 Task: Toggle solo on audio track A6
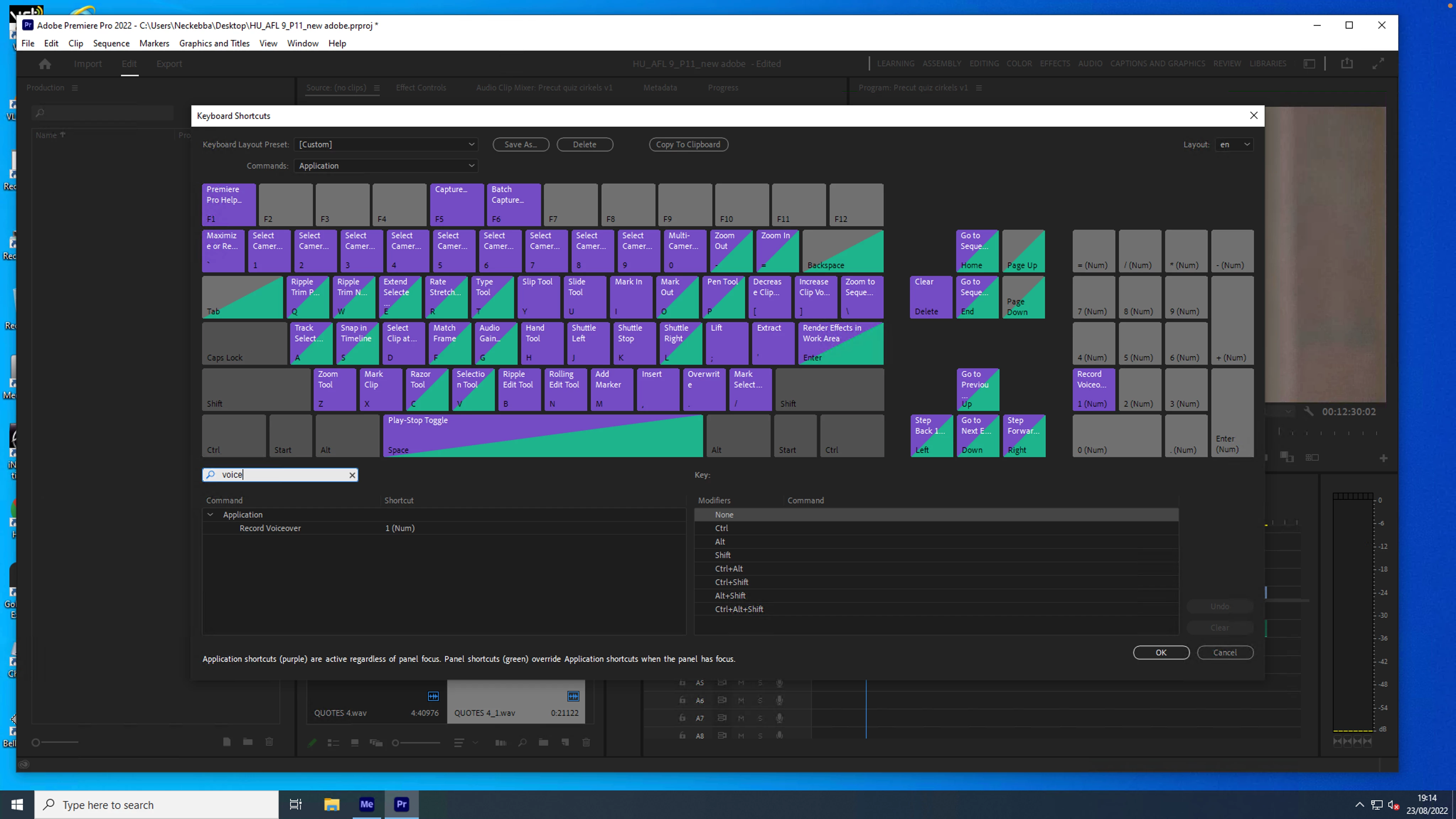pos(760,700)
